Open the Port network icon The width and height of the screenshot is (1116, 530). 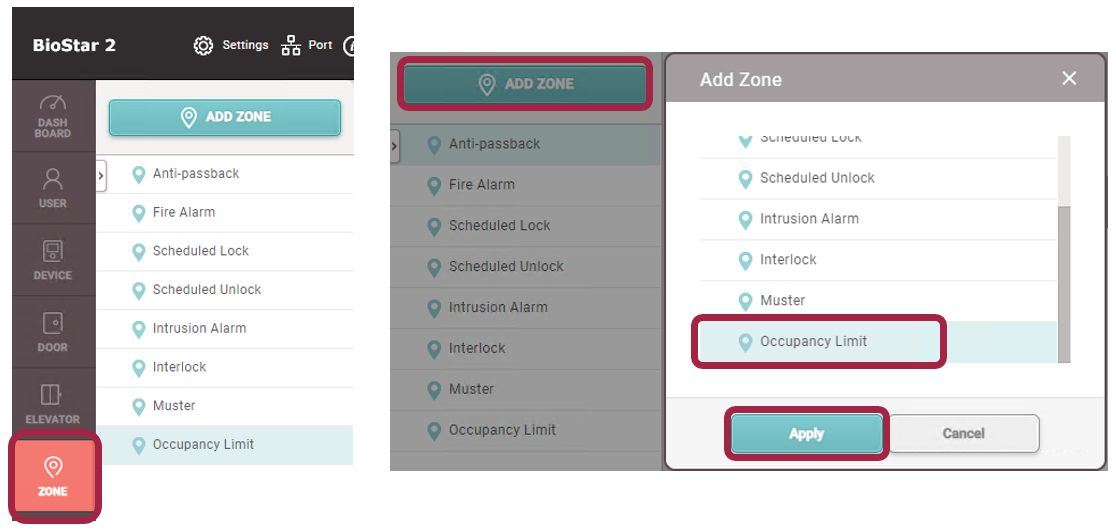(292, 46)
